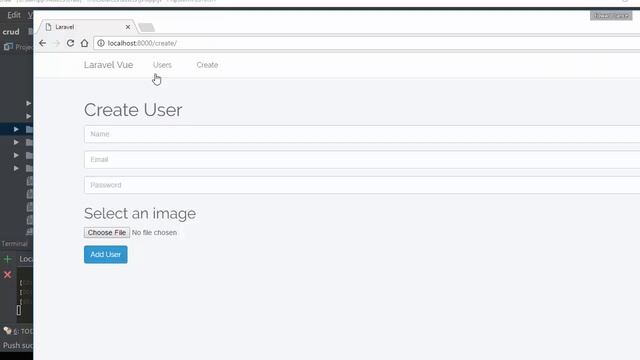The width and height of the screenshot is (640, 360).
Task: Click the green plus icon in Terminal panel
Action: point(7,259)
